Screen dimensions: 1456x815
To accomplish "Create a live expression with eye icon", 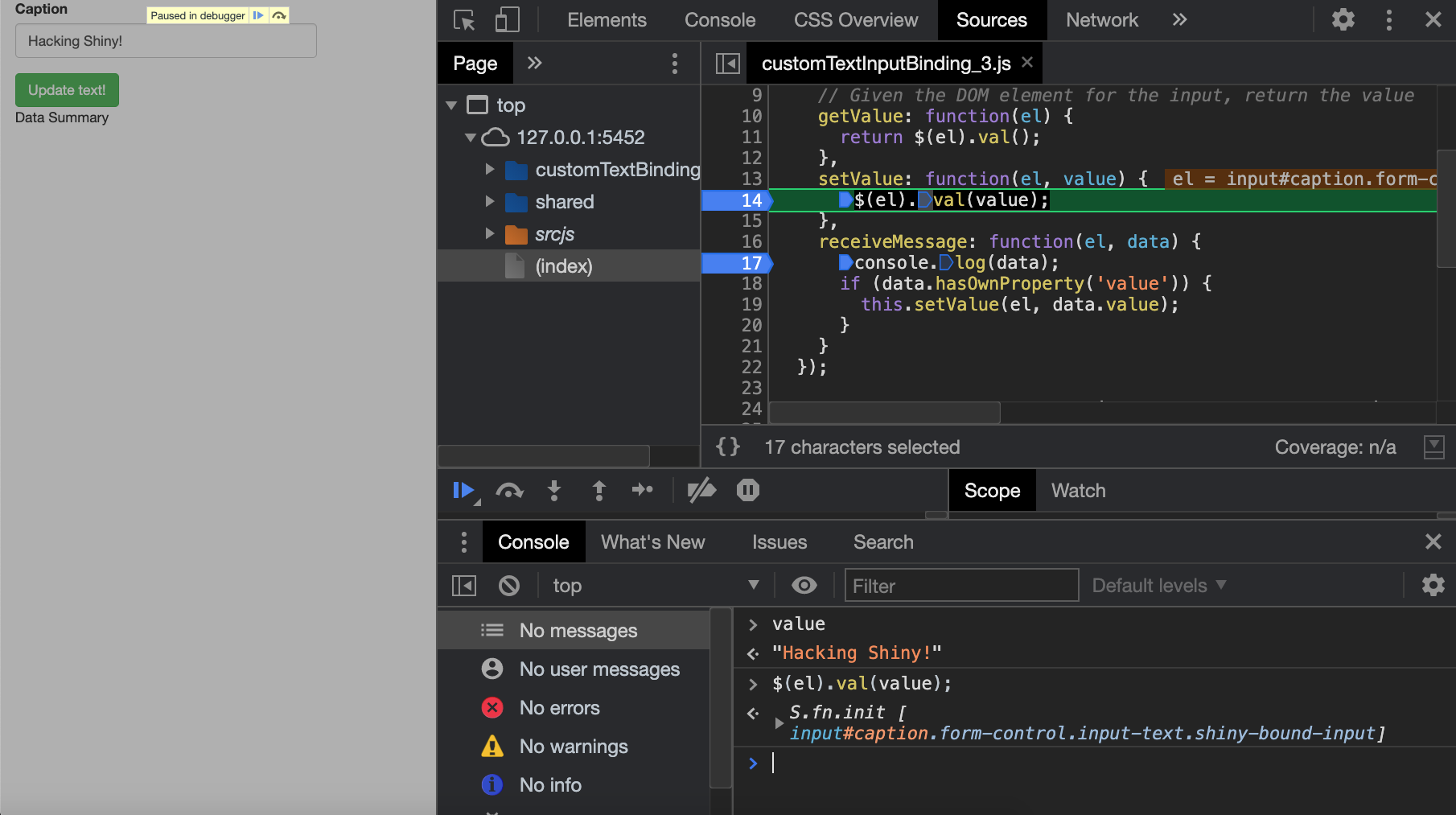I will pyautogui.click(x=804, y=586).
